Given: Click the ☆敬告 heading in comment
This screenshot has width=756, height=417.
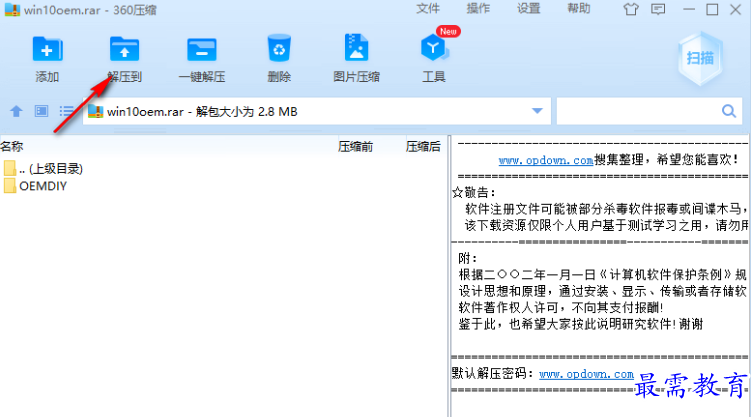Looking at the screenshot, I should click(x=474, y=193).
